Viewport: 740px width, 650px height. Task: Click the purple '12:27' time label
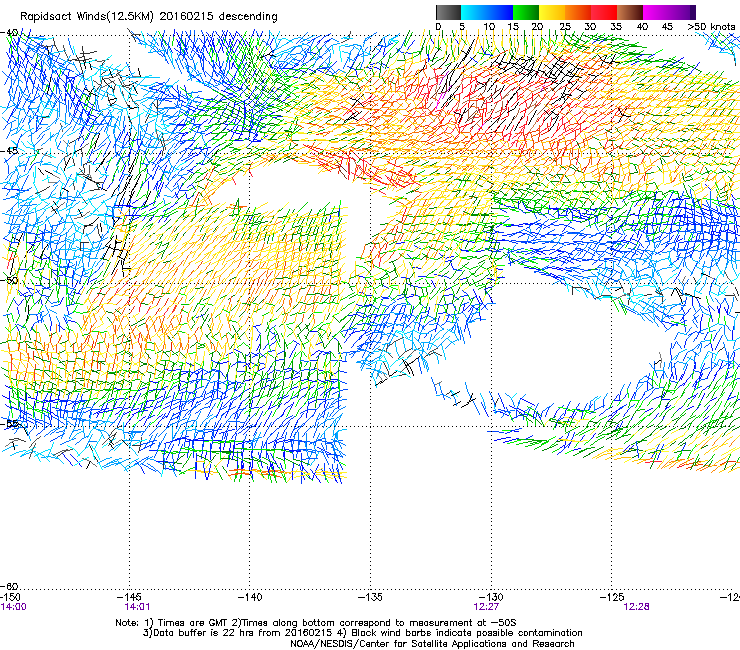[x=486, y=607]
